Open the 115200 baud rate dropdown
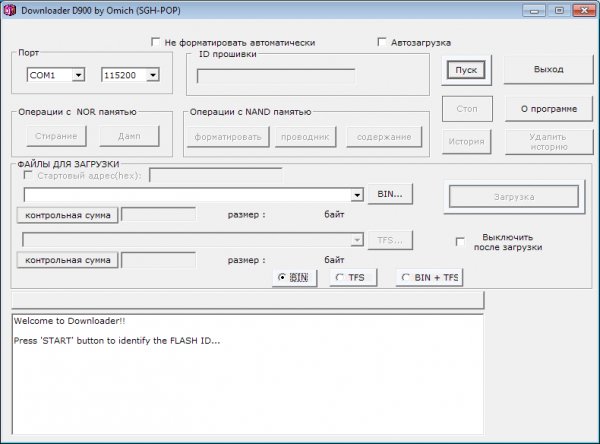Screen dimensions: 600x444 [153, 75]
